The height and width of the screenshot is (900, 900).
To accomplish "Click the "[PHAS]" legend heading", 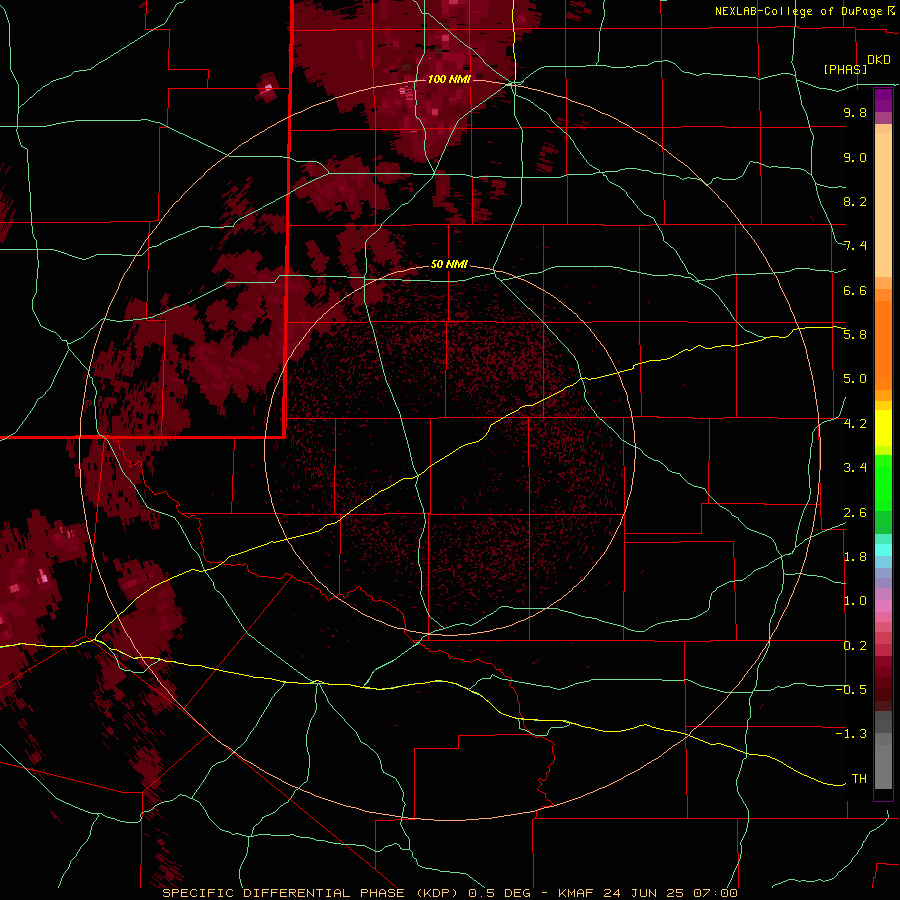I will click(x=845, y=69).
